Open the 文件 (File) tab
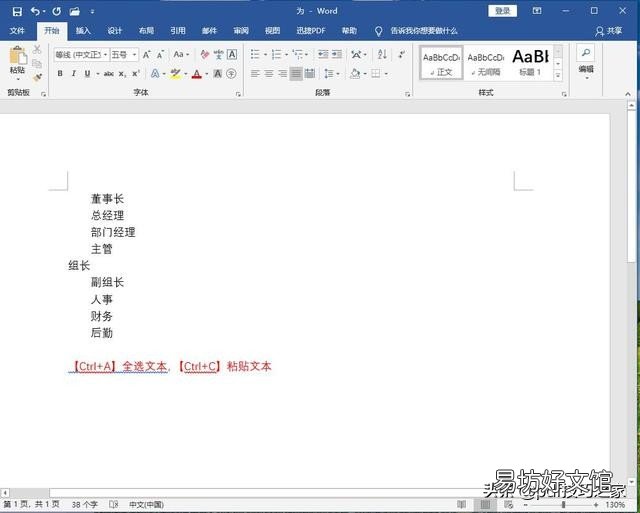Viewport: 640px width, 513px height. tap(17, 31)
